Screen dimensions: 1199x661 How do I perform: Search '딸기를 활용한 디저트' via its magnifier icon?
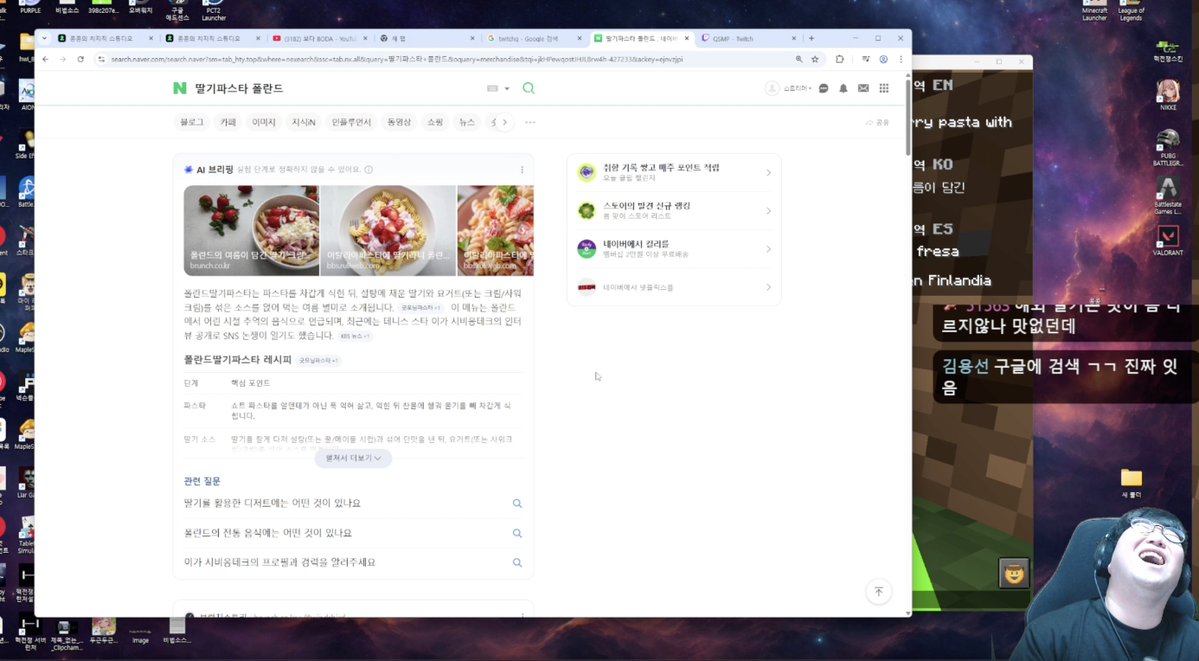click(517, 503)
